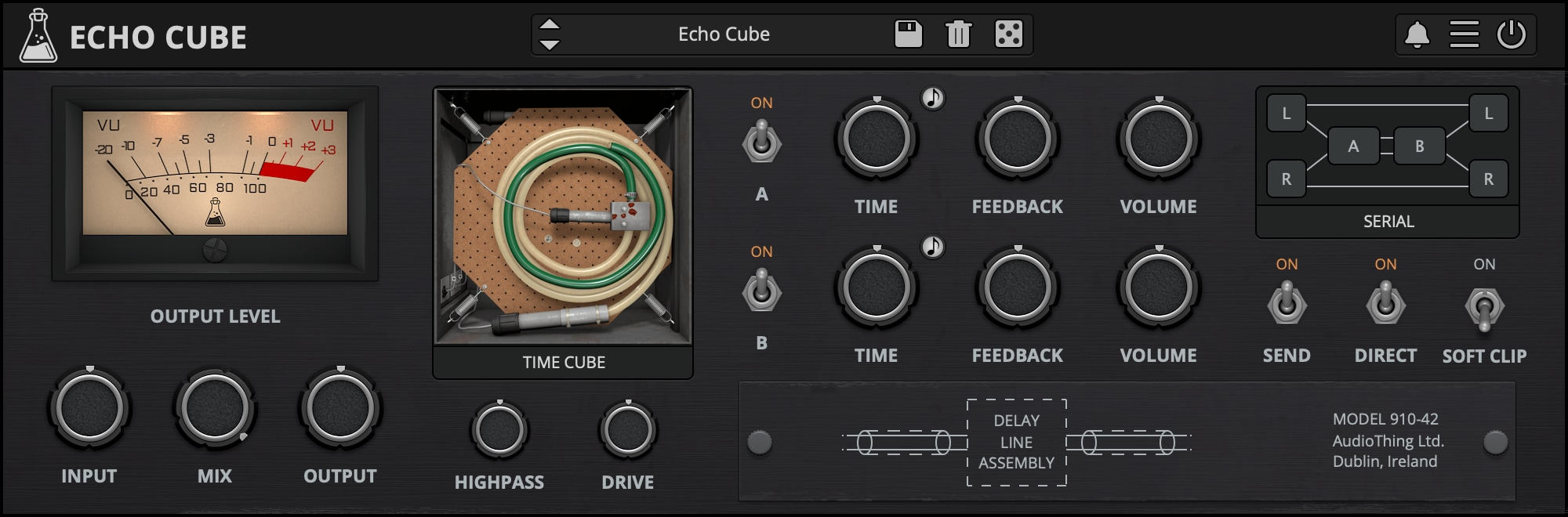1568x517 pixels.
Task: Open the hamburger menu icon
Action: [x=1464, y=34]
